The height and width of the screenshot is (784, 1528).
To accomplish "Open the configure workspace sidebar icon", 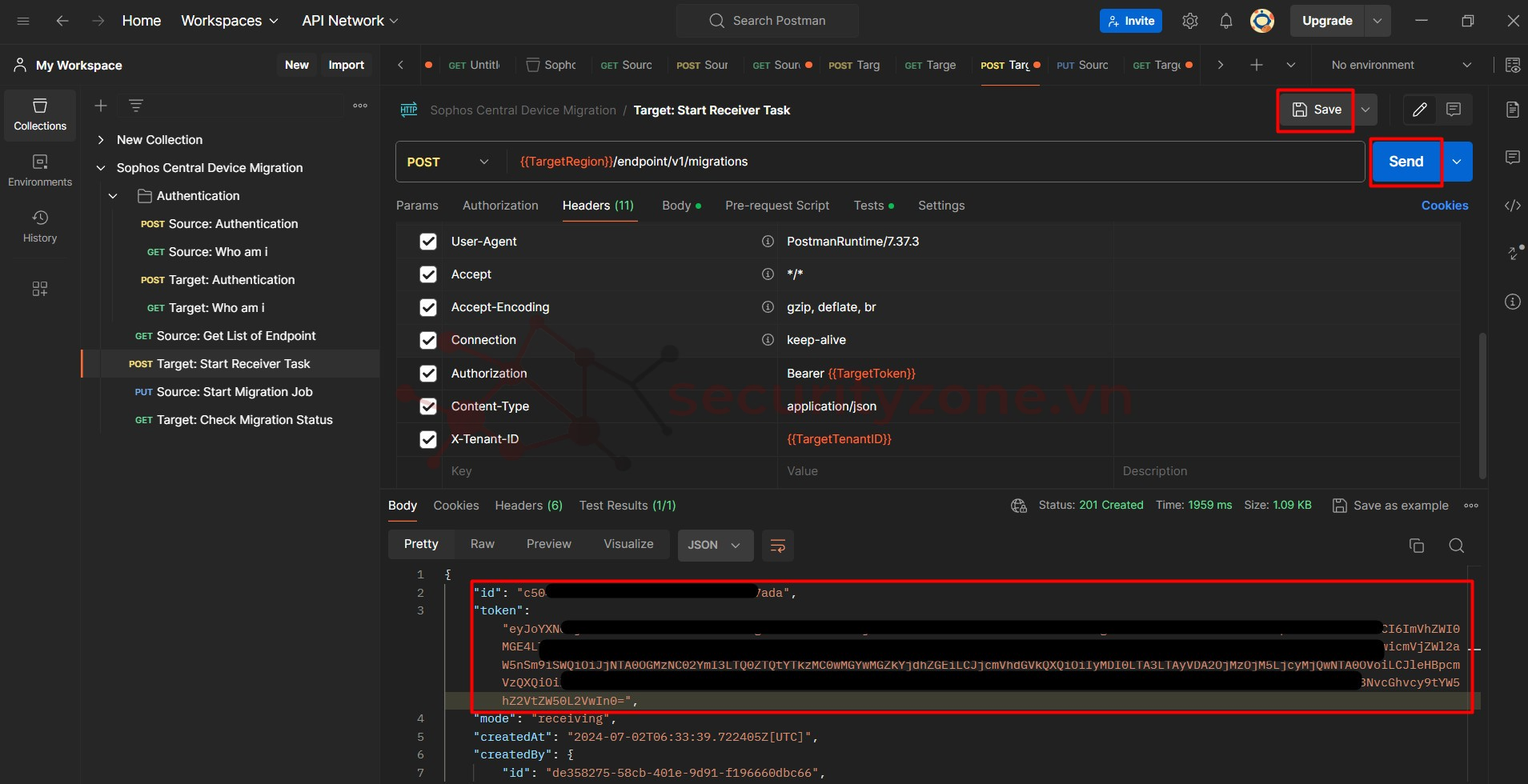I will [40, 289].
